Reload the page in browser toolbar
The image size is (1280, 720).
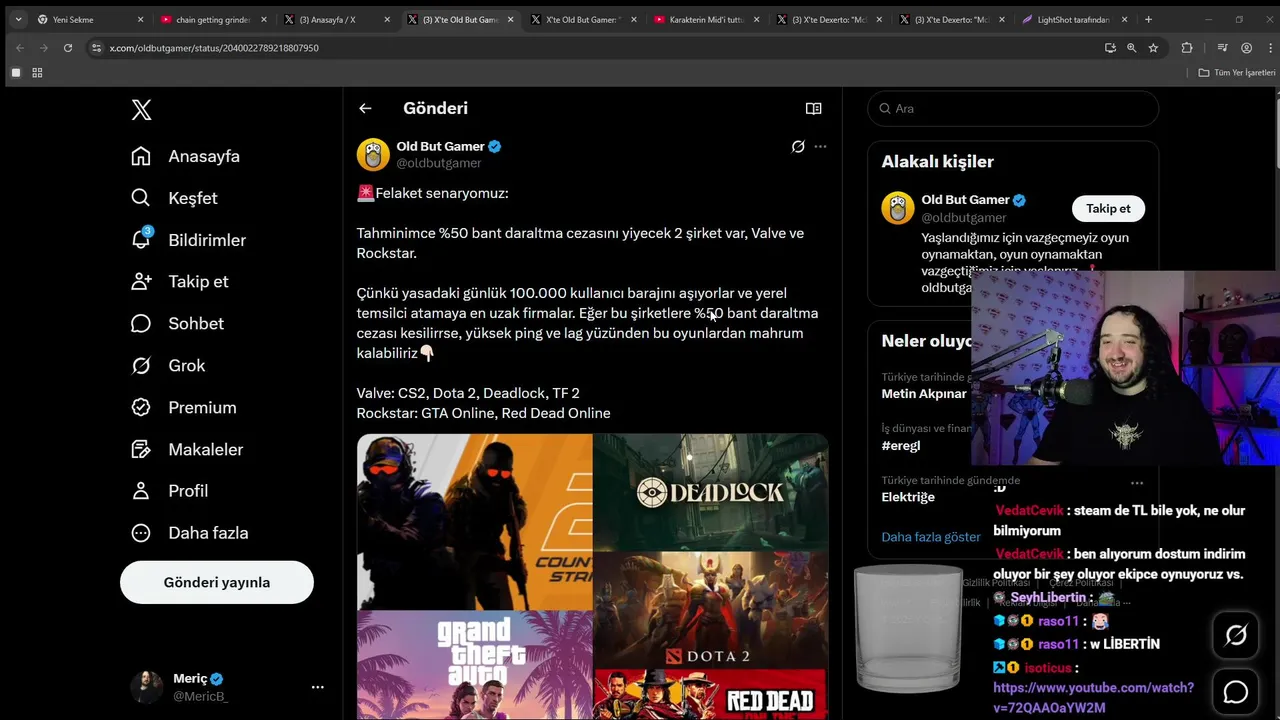68,47
